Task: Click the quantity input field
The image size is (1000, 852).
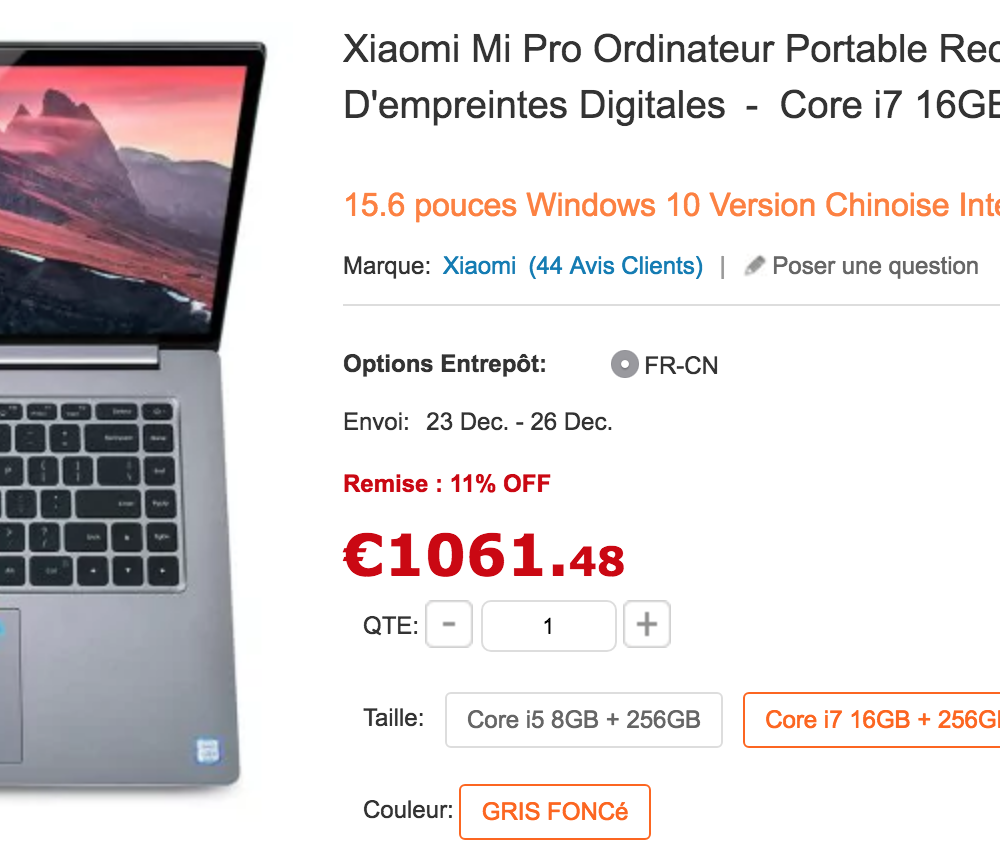Action: 548,626
